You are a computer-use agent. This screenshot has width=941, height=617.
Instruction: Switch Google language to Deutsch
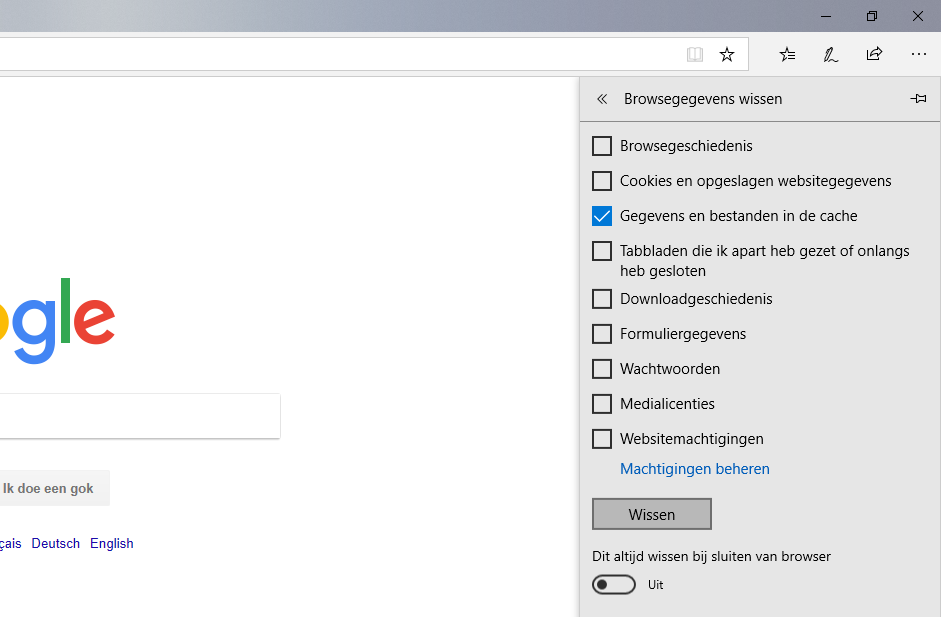56,543
